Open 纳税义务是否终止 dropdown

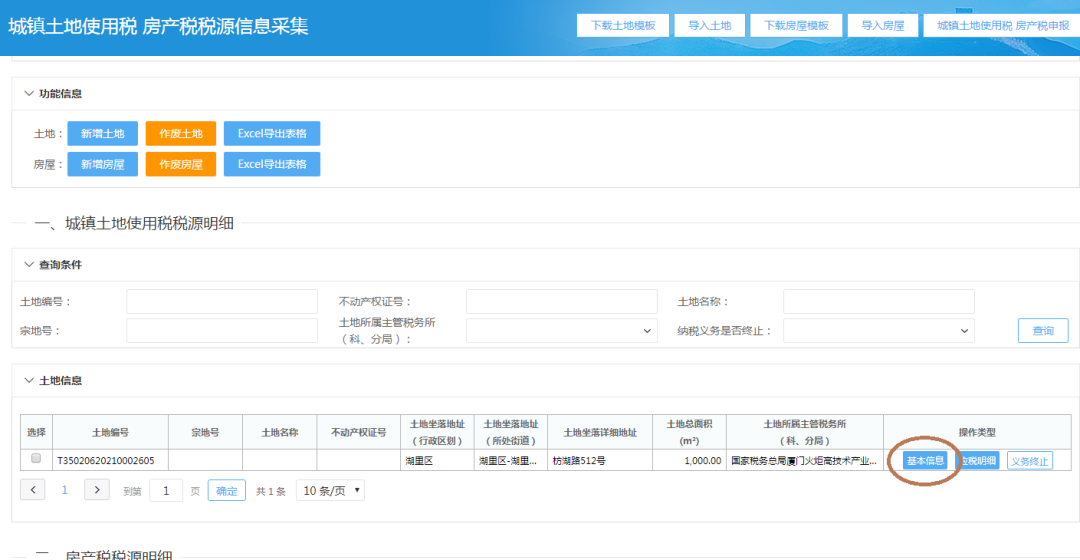879,331
